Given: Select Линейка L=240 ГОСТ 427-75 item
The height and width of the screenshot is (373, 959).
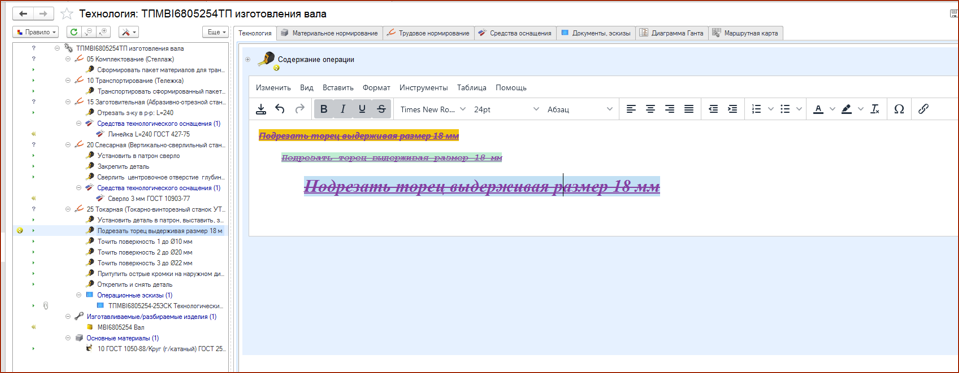Looking at the screenshot, I should point(149,134).
